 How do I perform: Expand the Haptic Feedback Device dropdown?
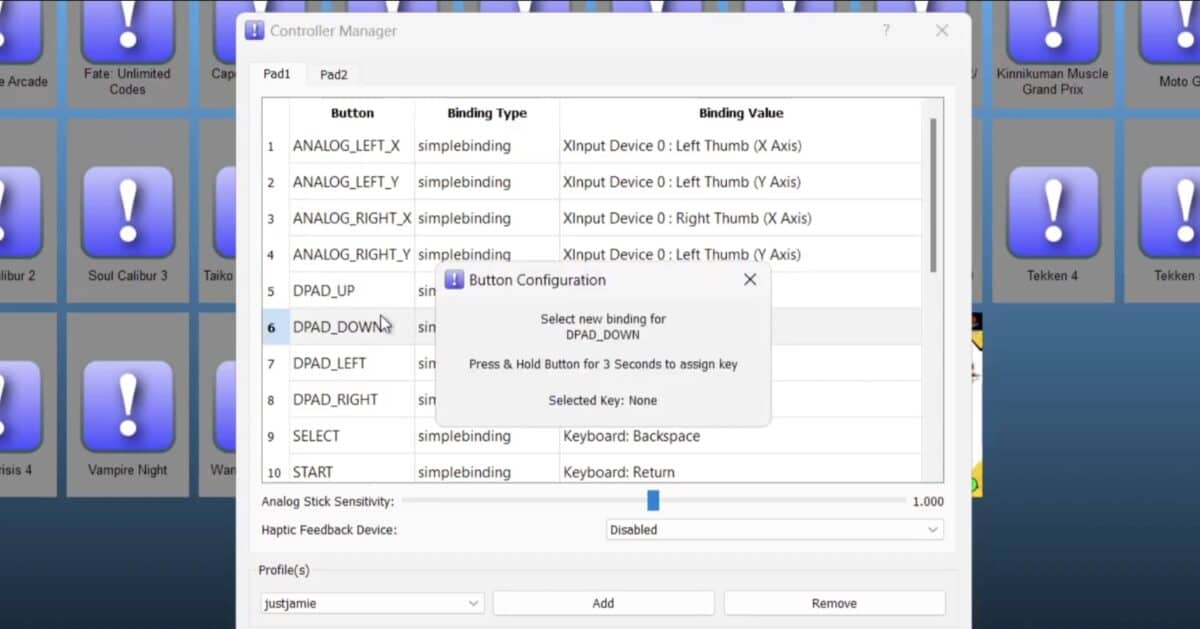[774, 530]
